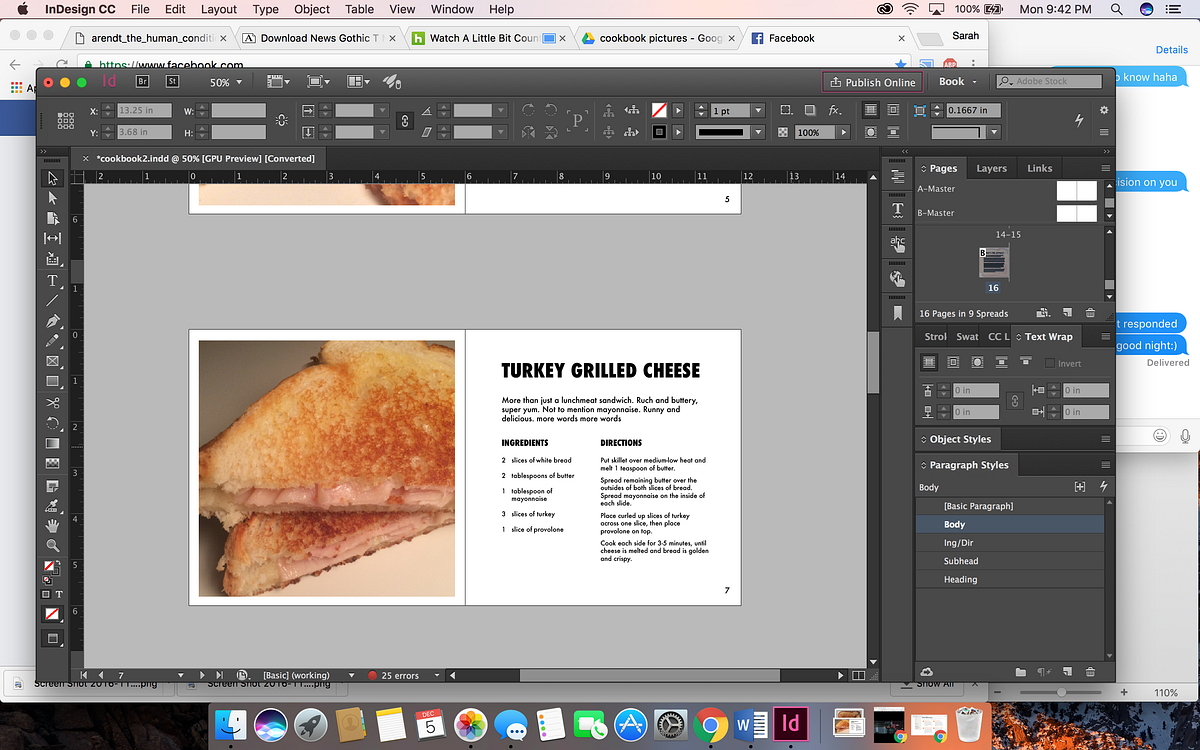Toggle the Invert checkbox in Text Wrap
Screen dimensions: 1200x750
1050,363
